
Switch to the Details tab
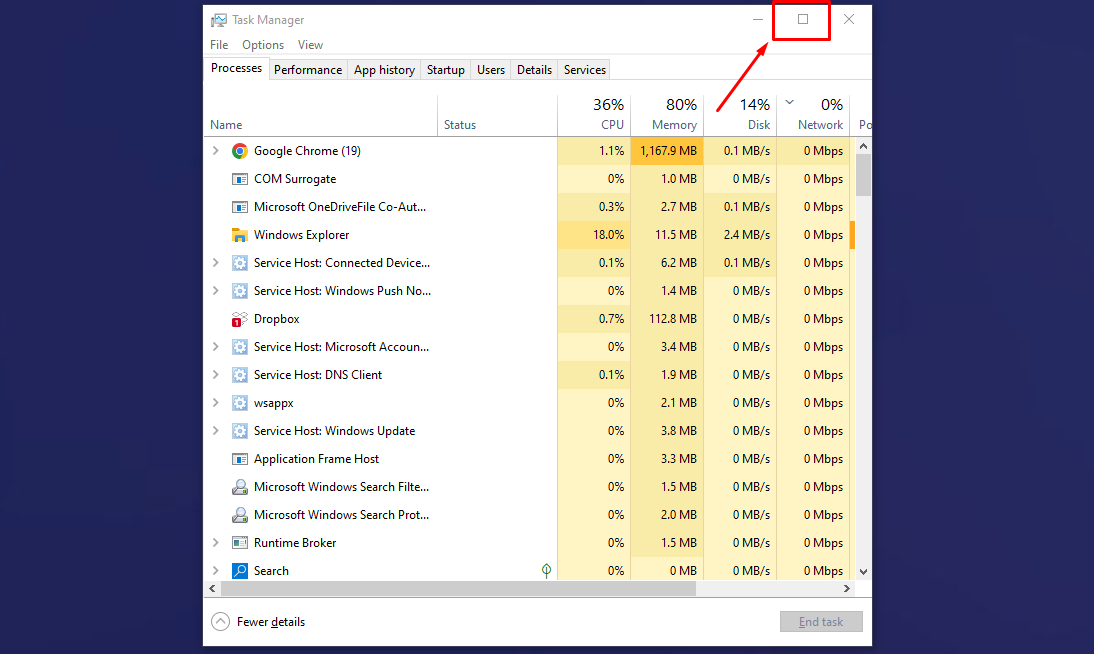point(534,70)
